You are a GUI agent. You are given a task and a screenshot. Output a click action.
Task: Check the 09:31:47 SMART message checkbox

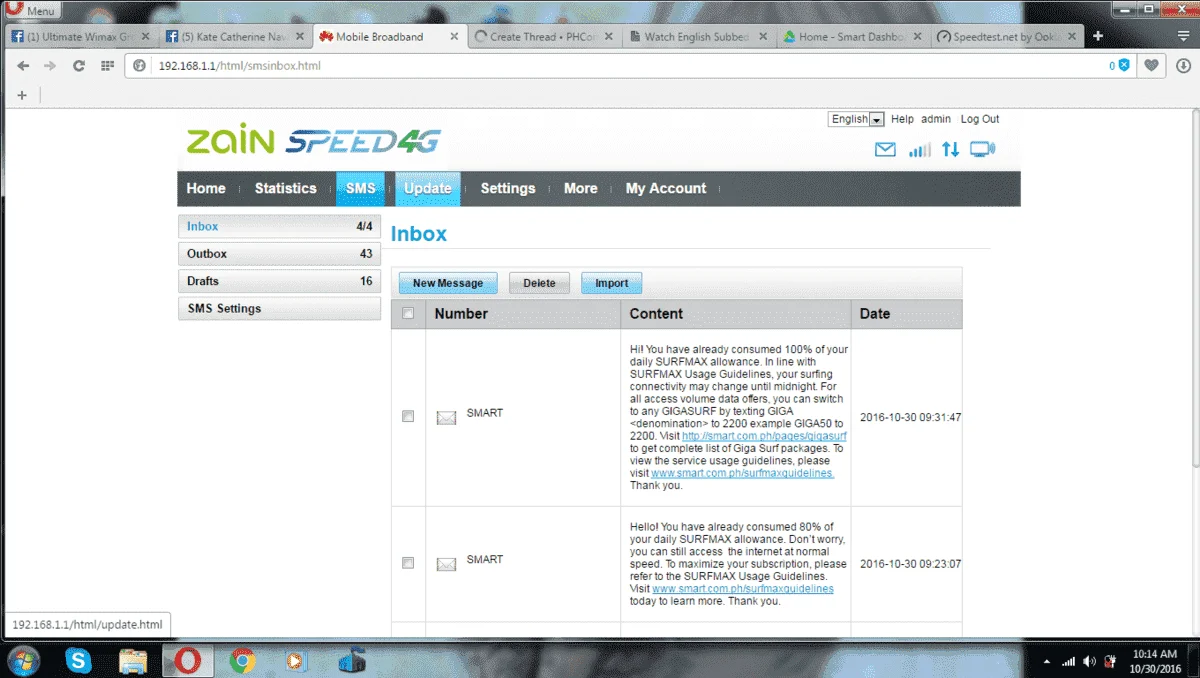coord(408,416)
